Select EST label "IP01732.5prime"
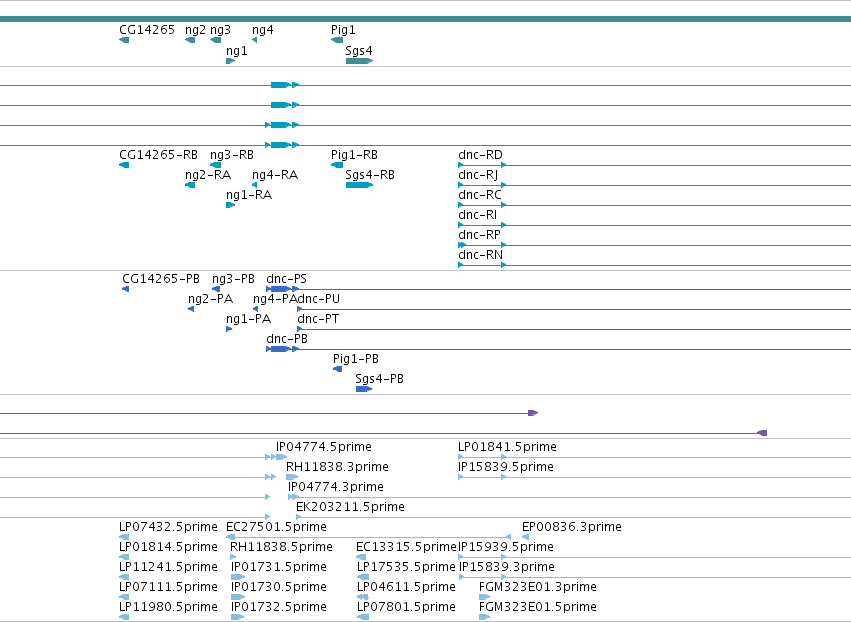 click(278, 608)
